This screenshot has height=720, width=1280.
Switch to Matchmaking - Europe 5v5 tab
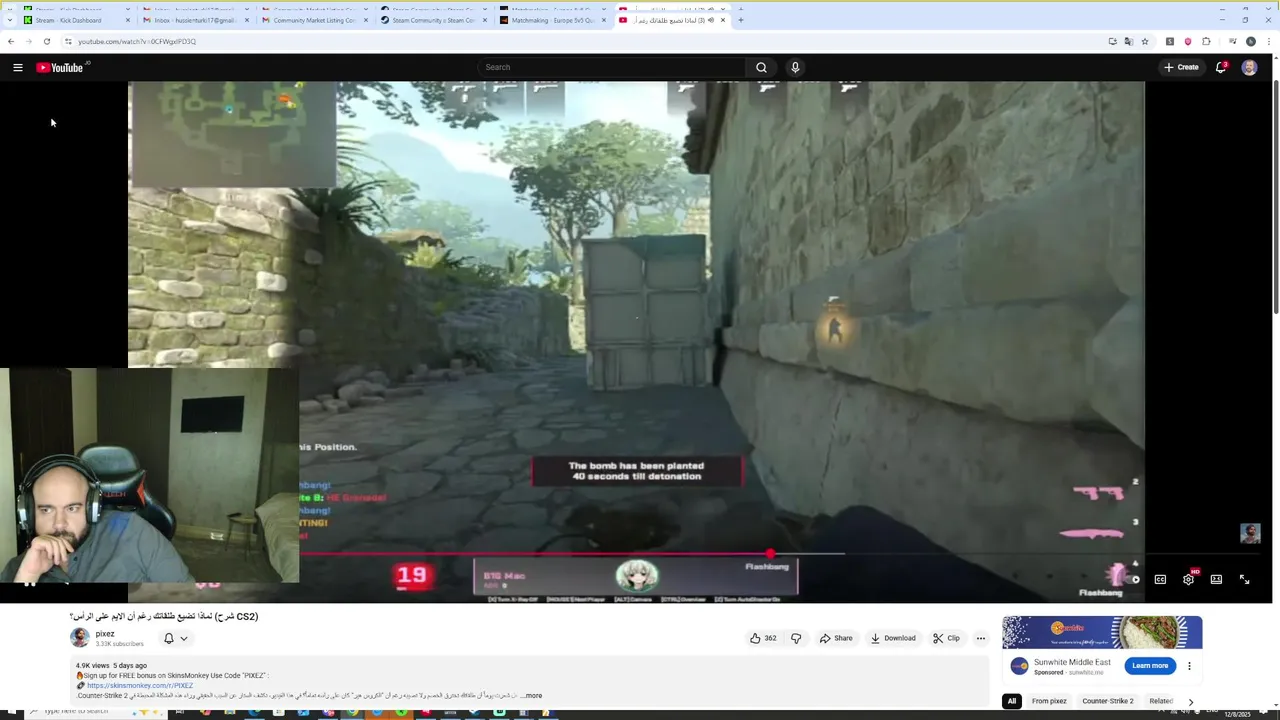pos(550,20)
